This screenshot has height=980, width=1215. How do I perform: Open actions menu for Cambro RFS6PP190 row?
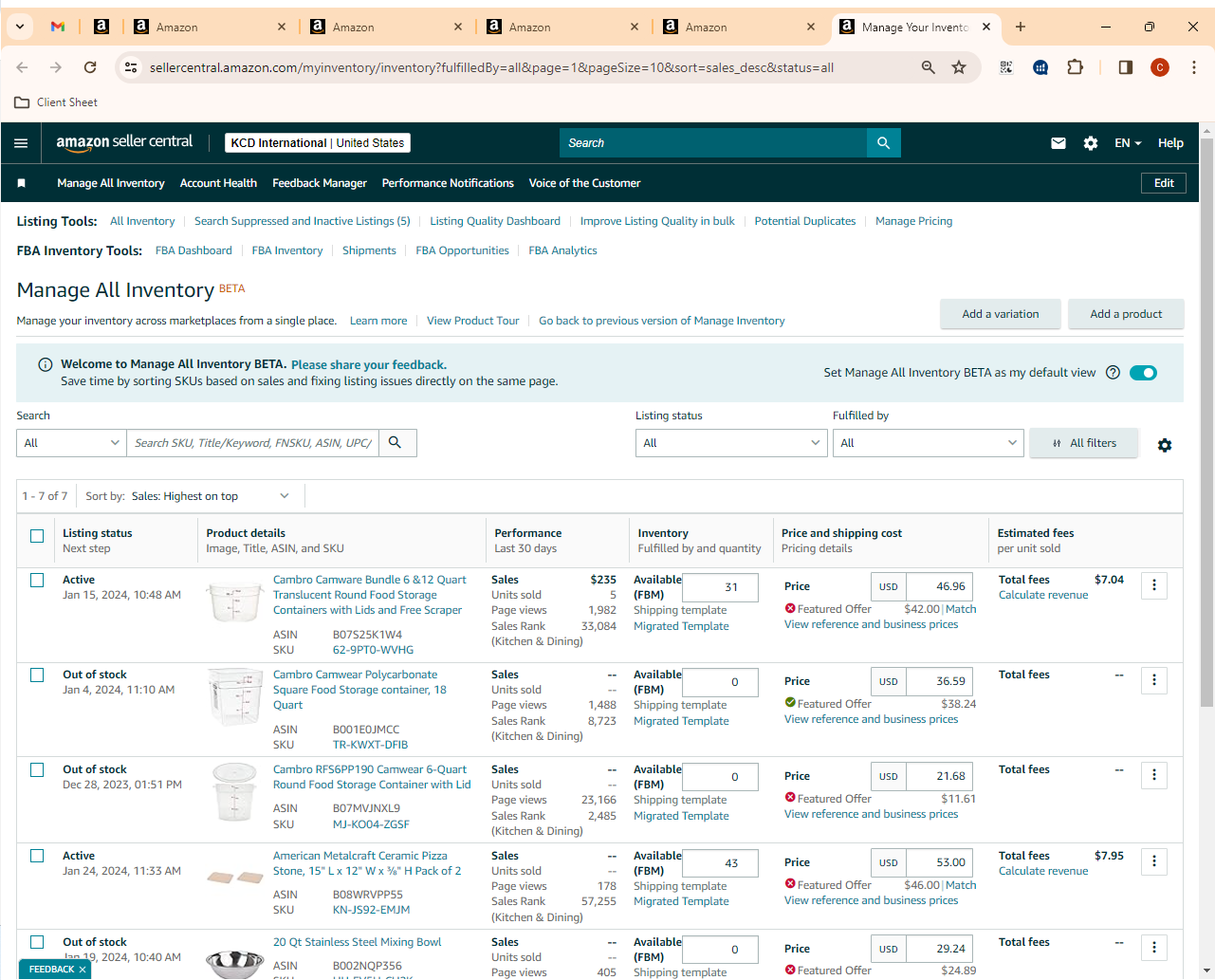tap(1154, 775)
